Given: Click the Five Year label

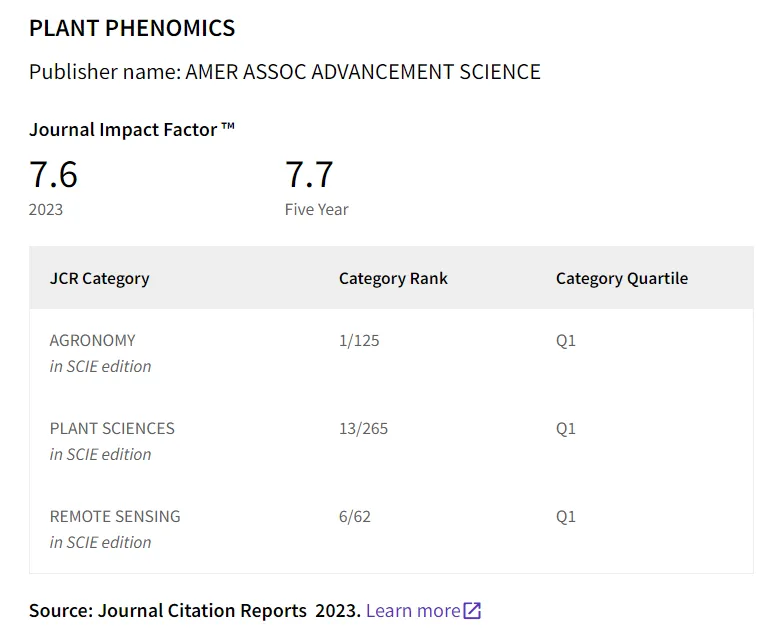Looking at the screenshot, I should coord(316,210).
